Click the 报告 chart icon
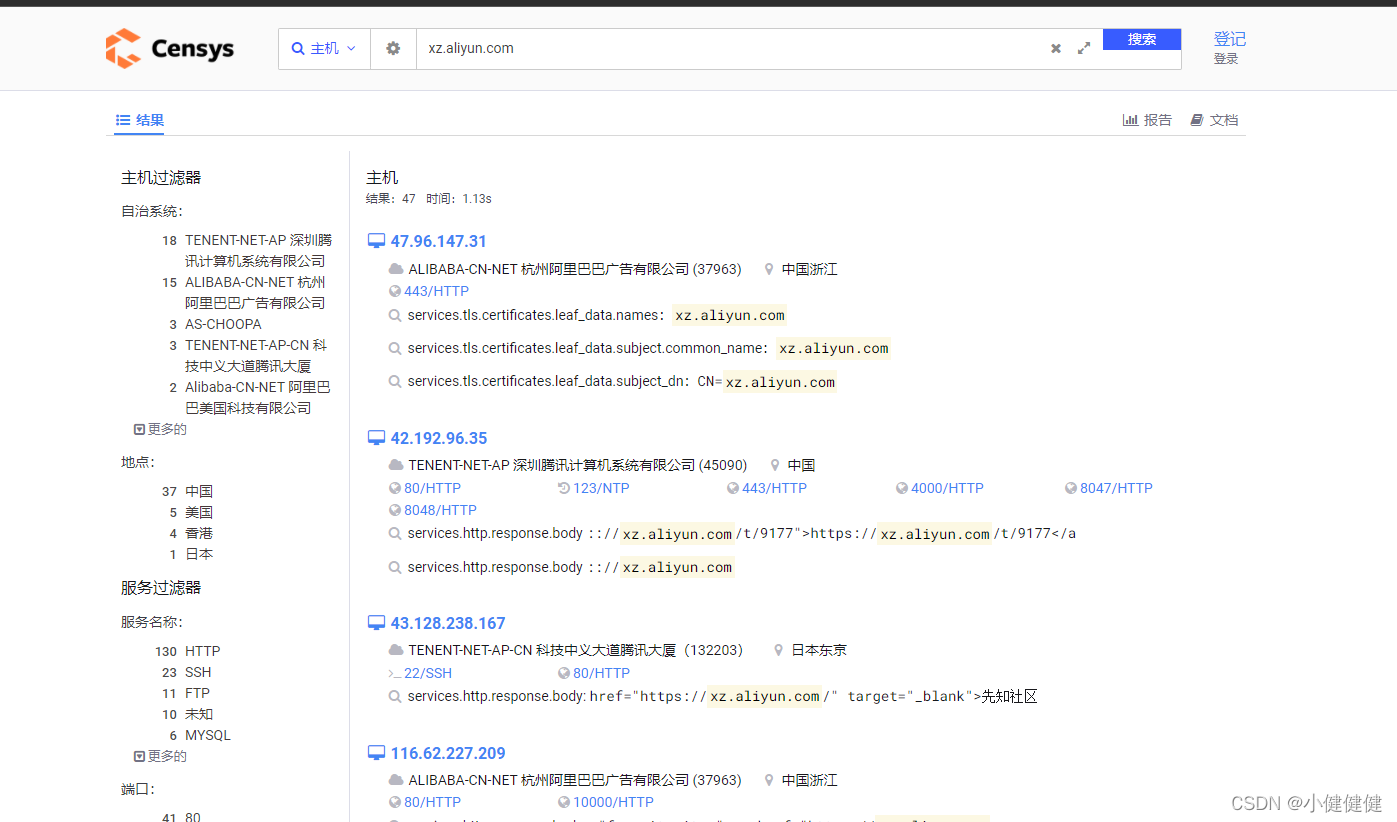The height and width of the screenshot is (822, 1397). pos(1130,120)
